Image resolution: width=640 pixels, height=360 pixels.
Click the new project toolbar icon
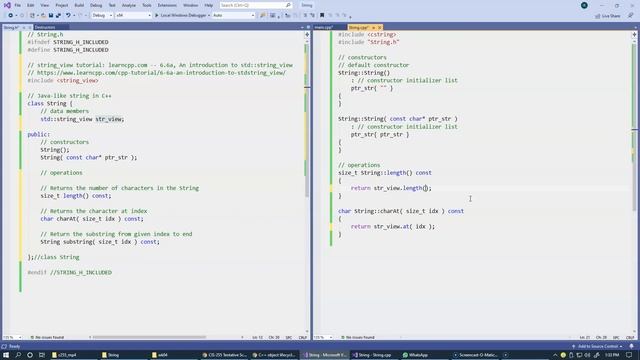tap(32, 16)
